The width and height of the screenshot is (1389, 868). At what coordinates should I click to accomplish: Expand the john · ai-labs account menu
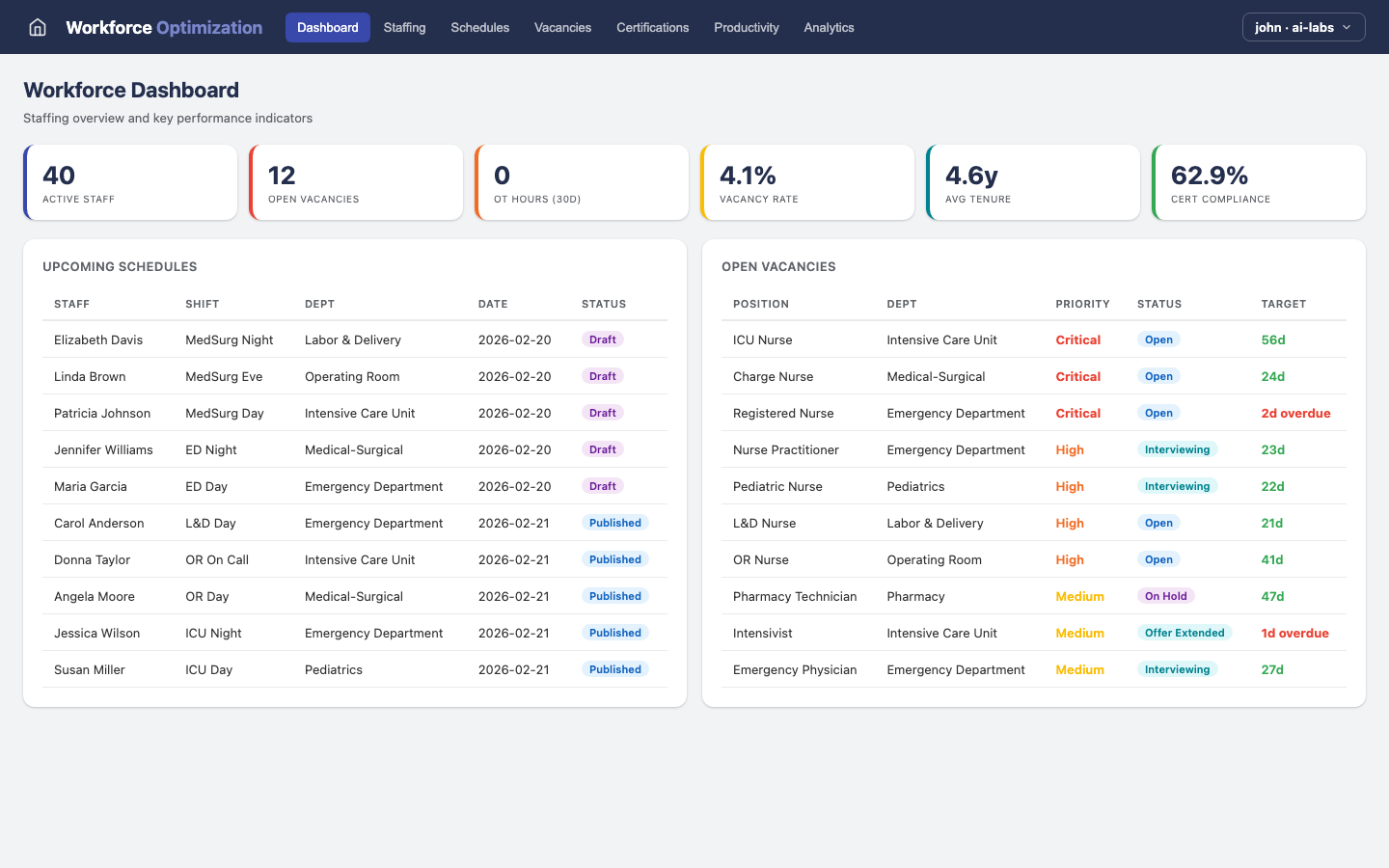[x=1303, y=27]
